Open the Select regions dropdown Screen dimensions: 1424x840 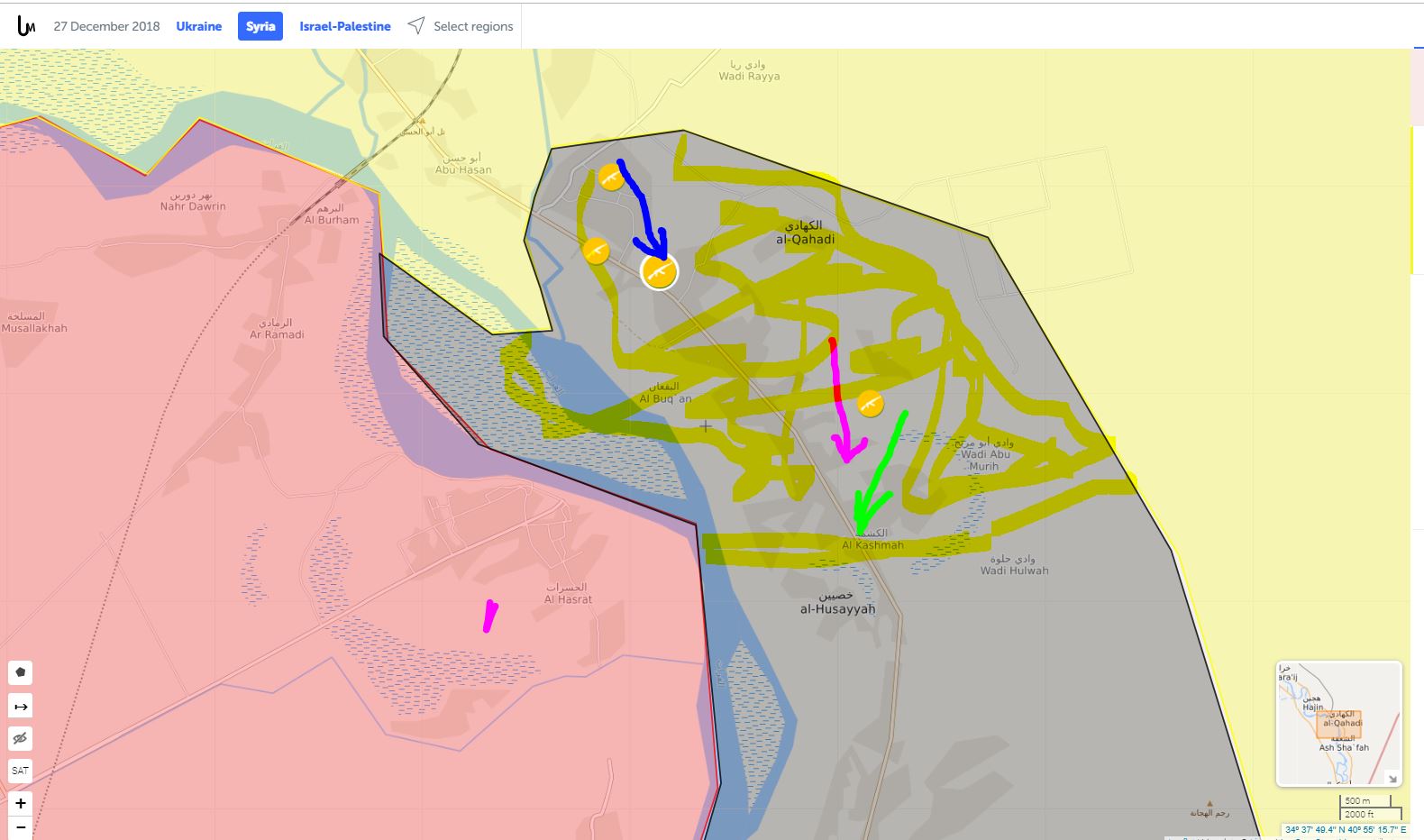pos(461,26)
